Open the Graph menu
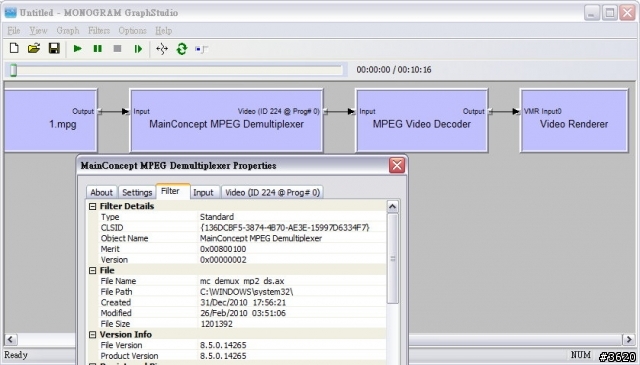 click(x=68, y=31)
